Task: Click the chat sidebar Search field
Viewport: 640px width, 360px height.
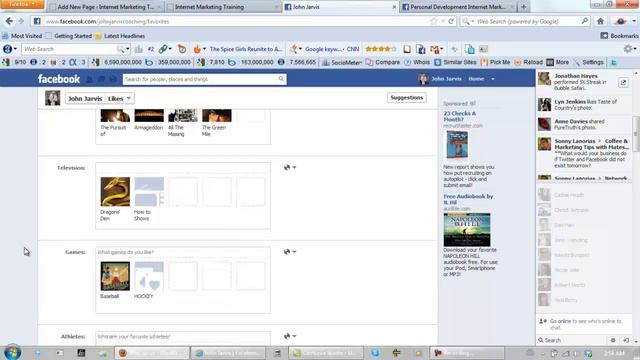Action: pos(571,340)
